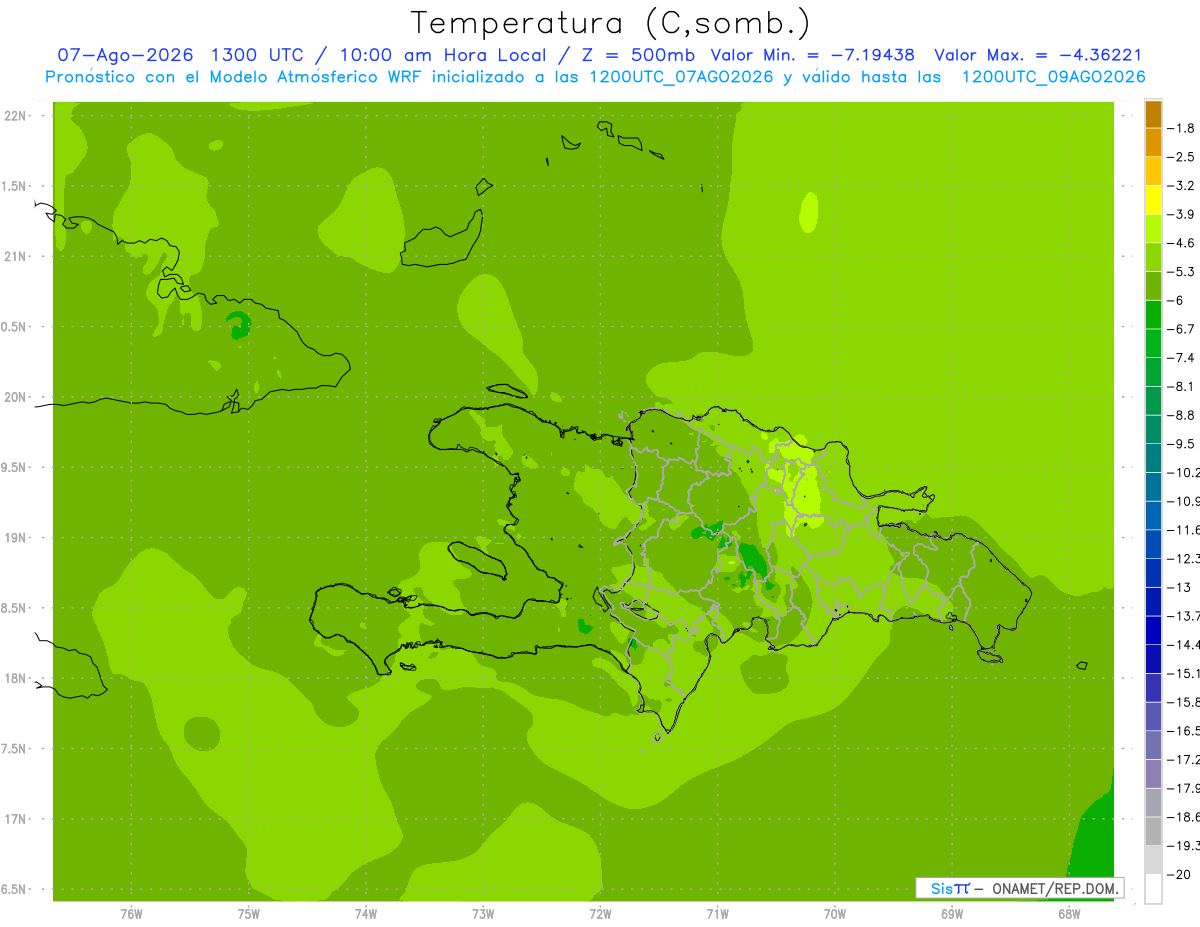The image size is (1200, 927).
Task: Click the "-2.5" colorbar value
Action: pyautogui.click(x=1181, y=157)
